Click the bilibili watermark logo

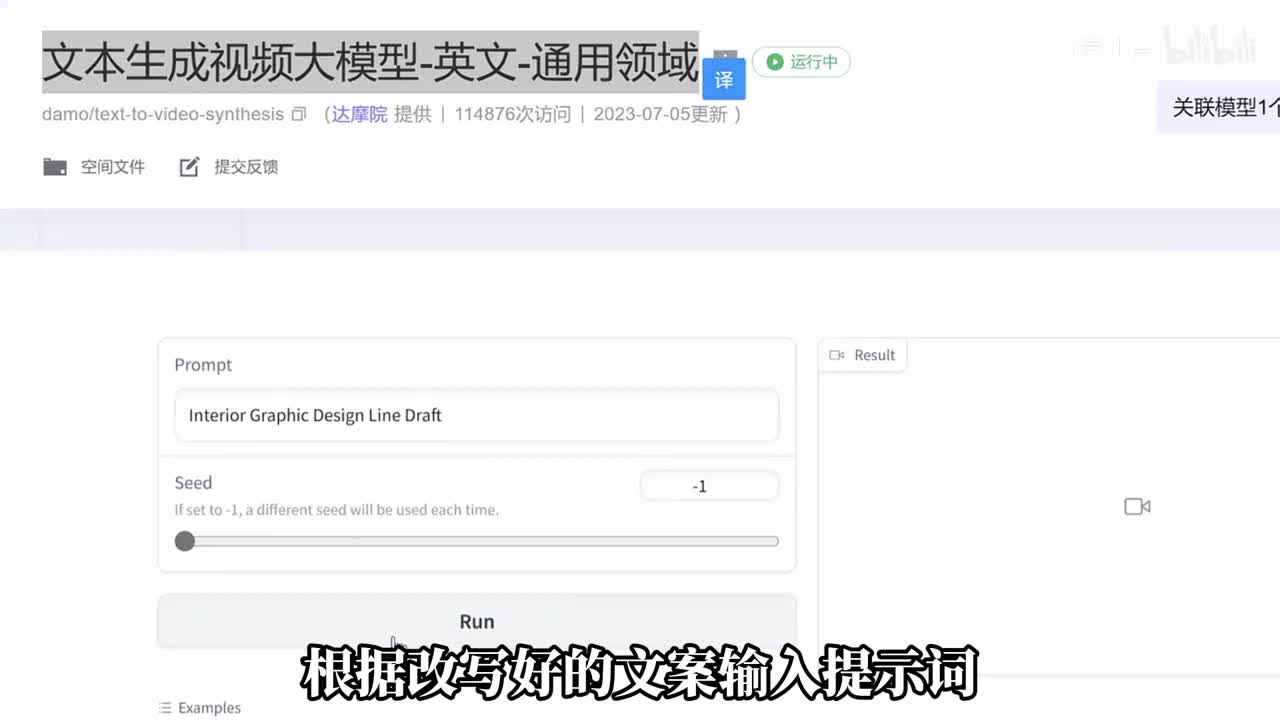tap(1210, 47)
